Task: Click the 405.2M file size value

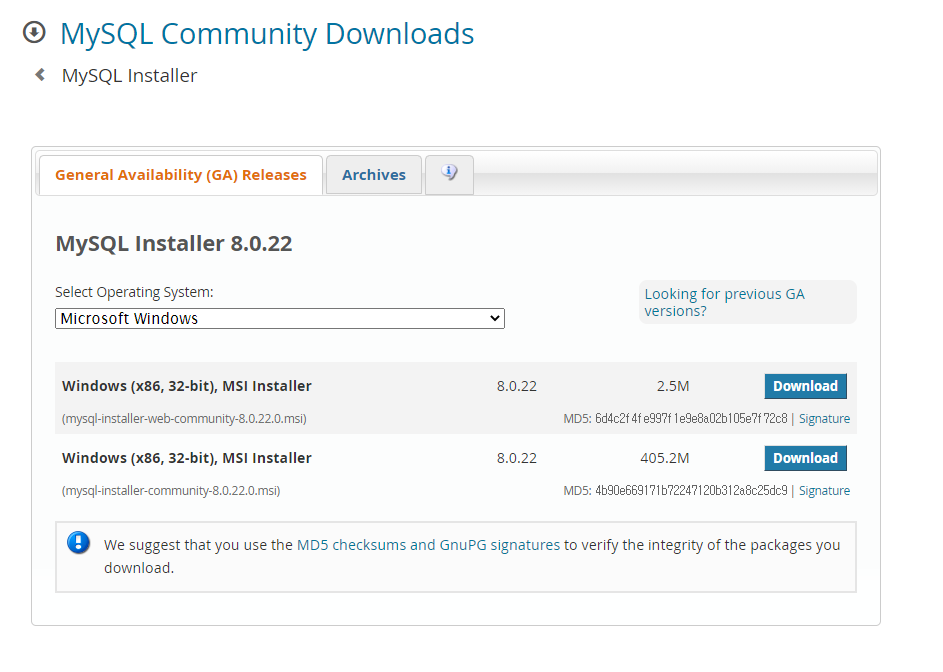Action: pos(665,458)
